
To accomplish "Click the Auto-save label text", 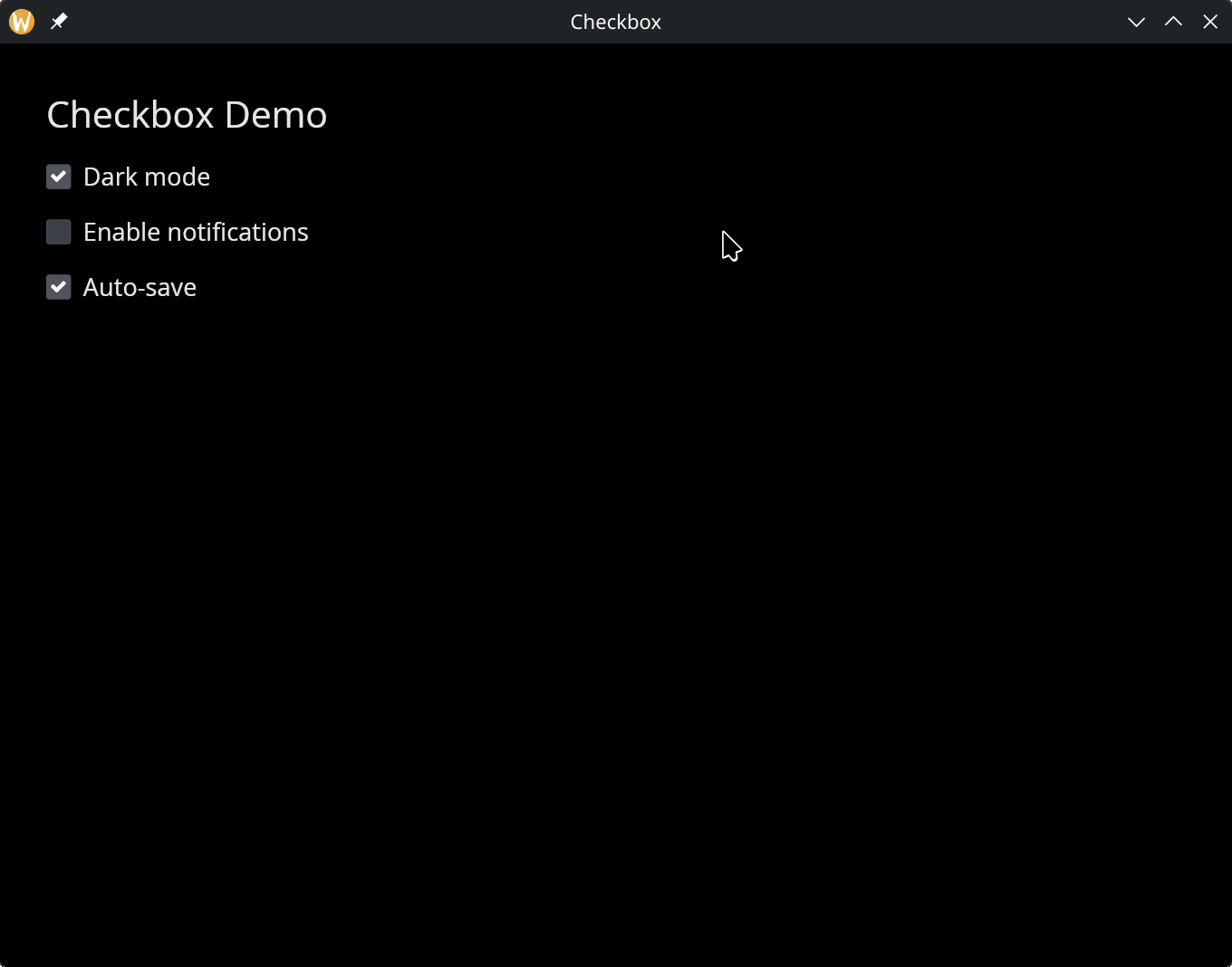I will point(140,287).
